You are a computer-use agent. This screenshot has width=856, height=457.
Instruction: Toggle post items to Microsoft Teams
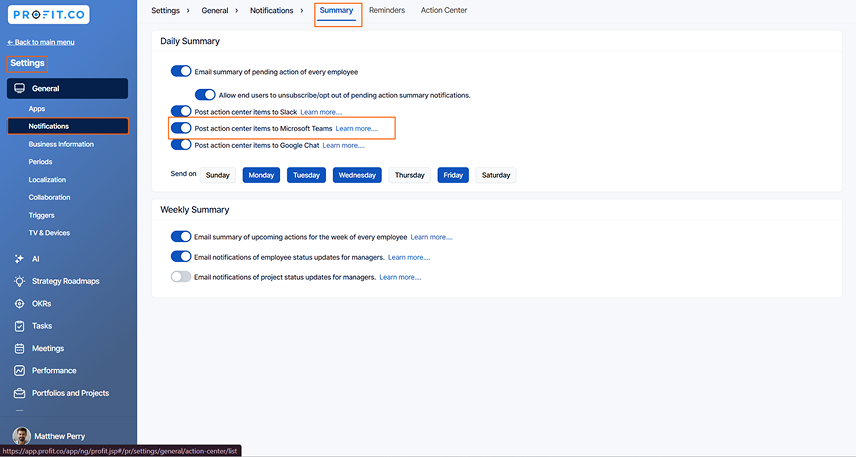tap(181, 128)
